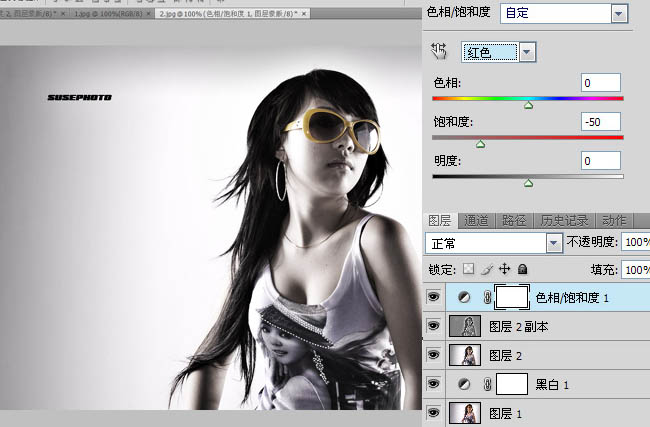Click the 黑白 1 adjustment layer icon
The height and width of the screenshot is (427, 650).
tap(465, 383)
